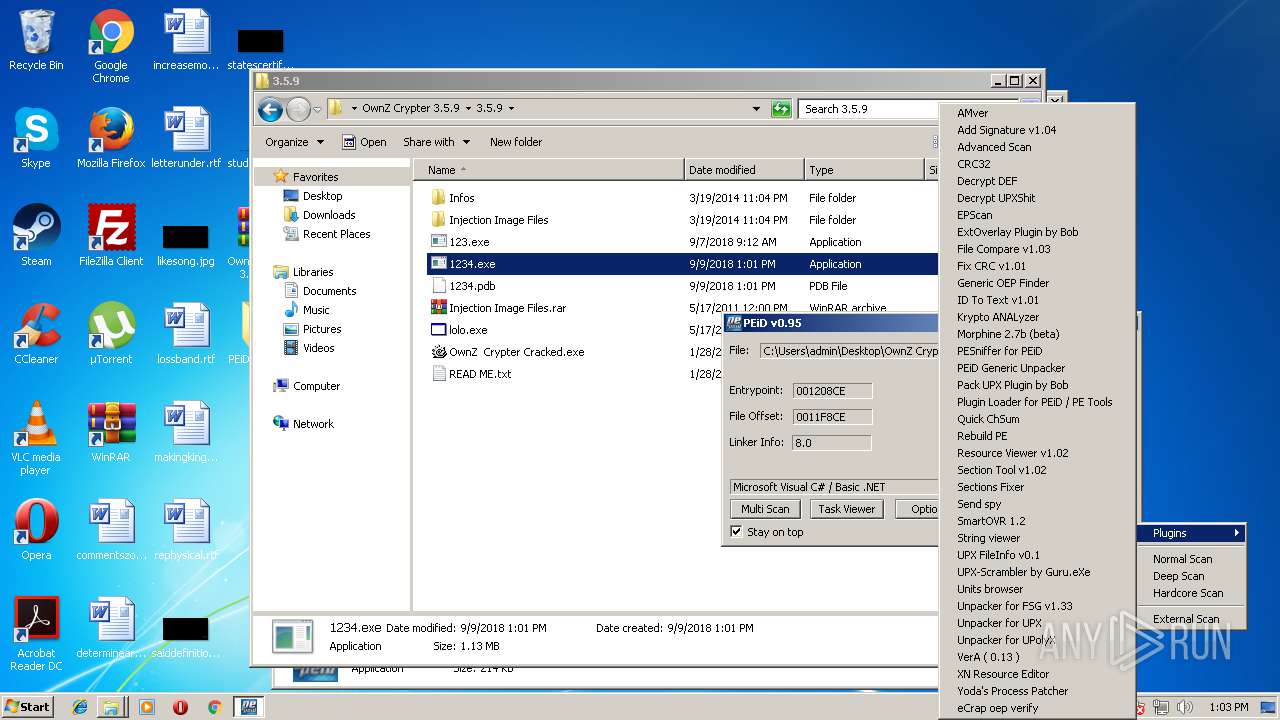
Task: Click the Start button
Action: (28, 707)
